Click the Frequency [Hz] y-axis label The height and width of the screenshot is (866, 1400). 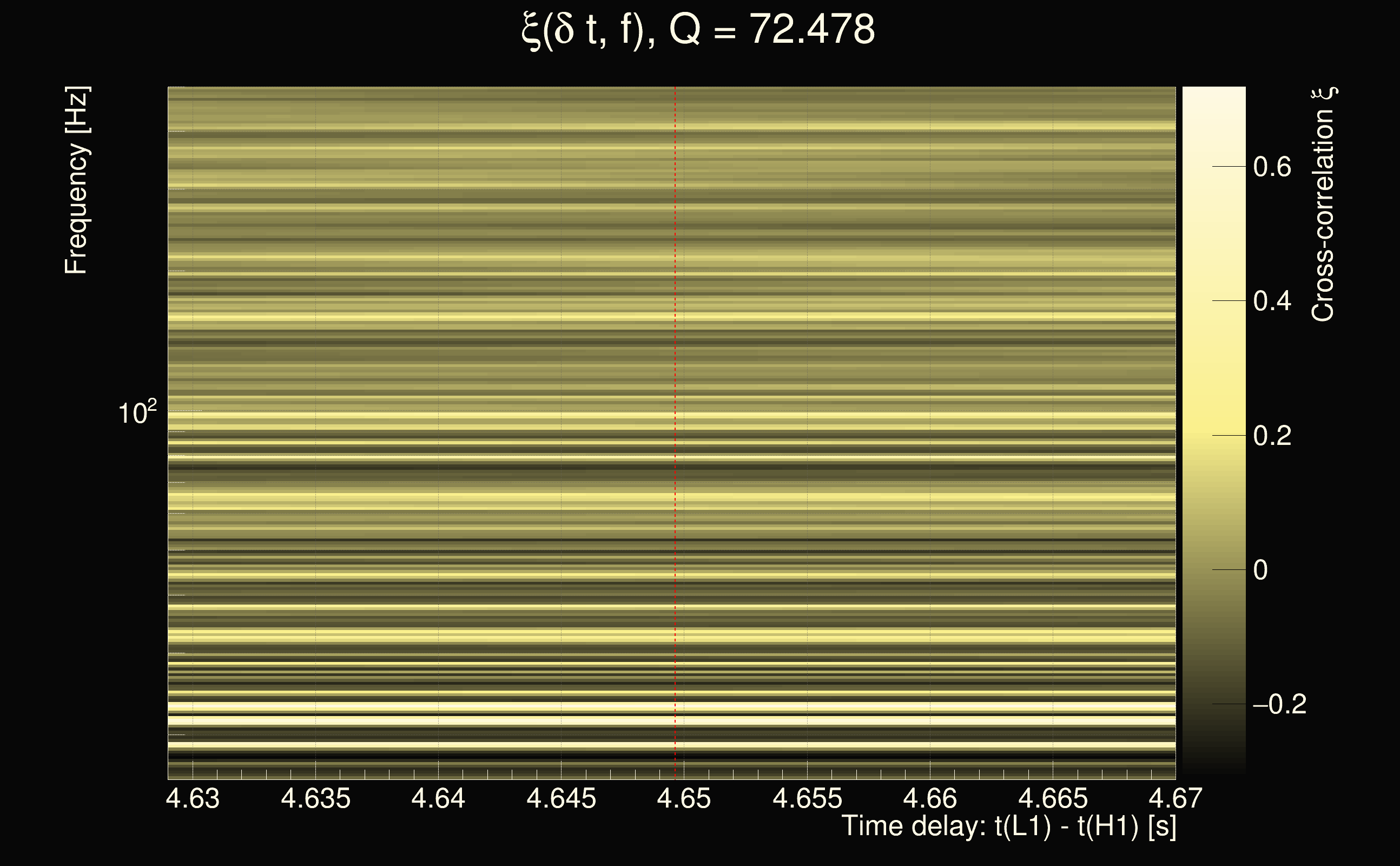[76, 180]
